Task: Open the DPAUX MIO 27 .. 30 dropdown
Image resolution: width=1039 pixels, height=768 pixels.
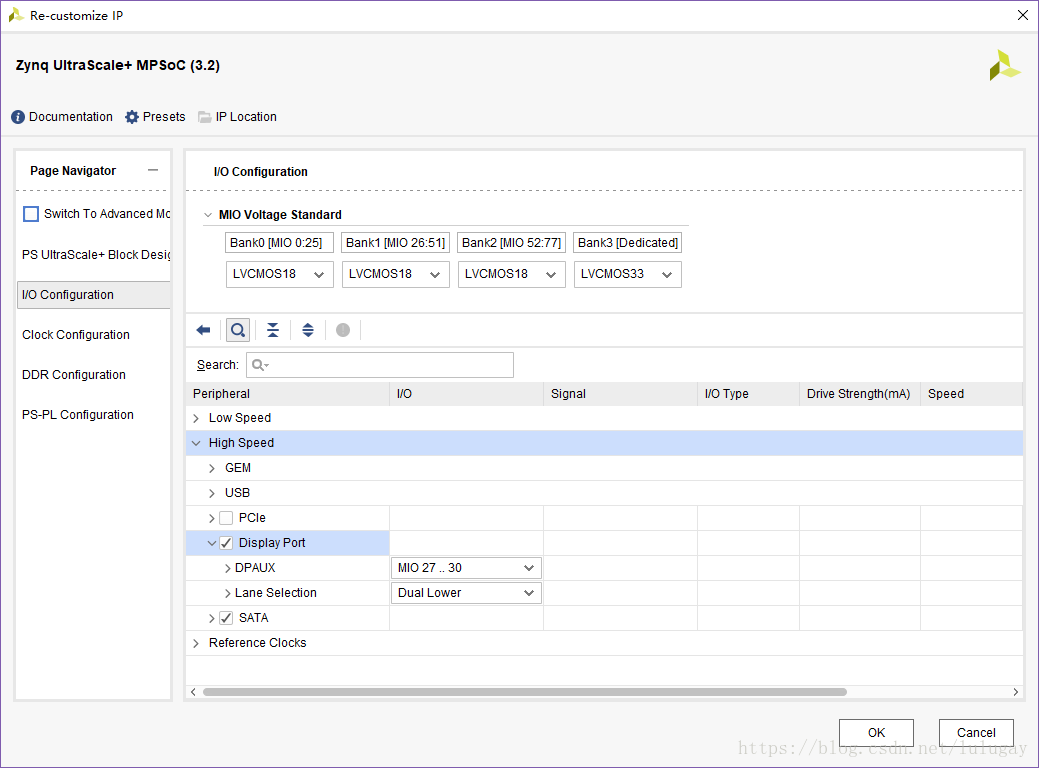Action: point(466,568)
